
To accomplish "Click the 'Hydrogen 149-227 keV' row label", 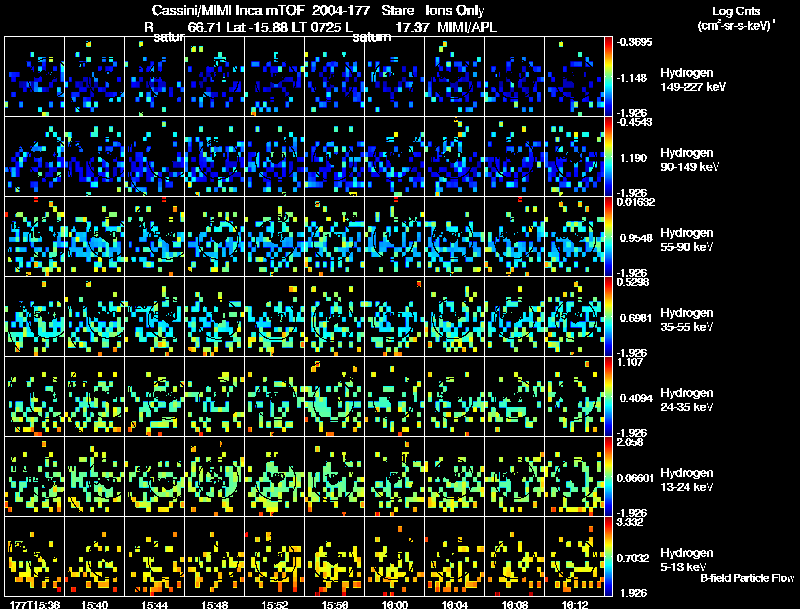I will click(x=692, y=80).
